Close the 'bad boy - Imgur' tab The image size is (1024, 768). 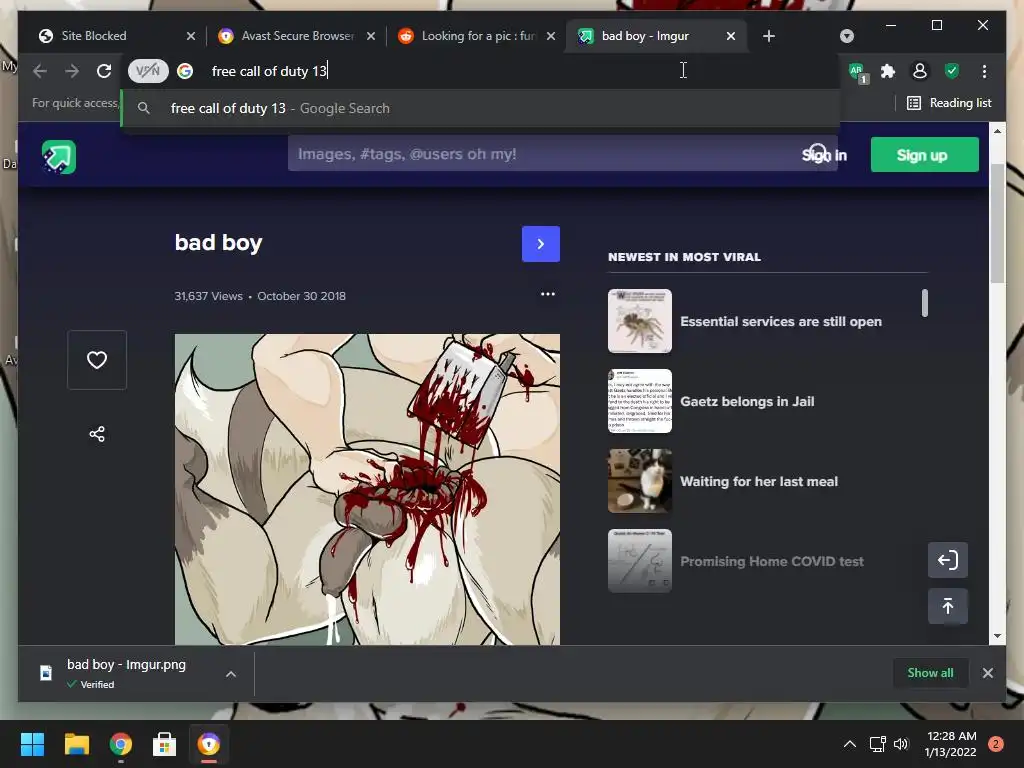point(731,36)
